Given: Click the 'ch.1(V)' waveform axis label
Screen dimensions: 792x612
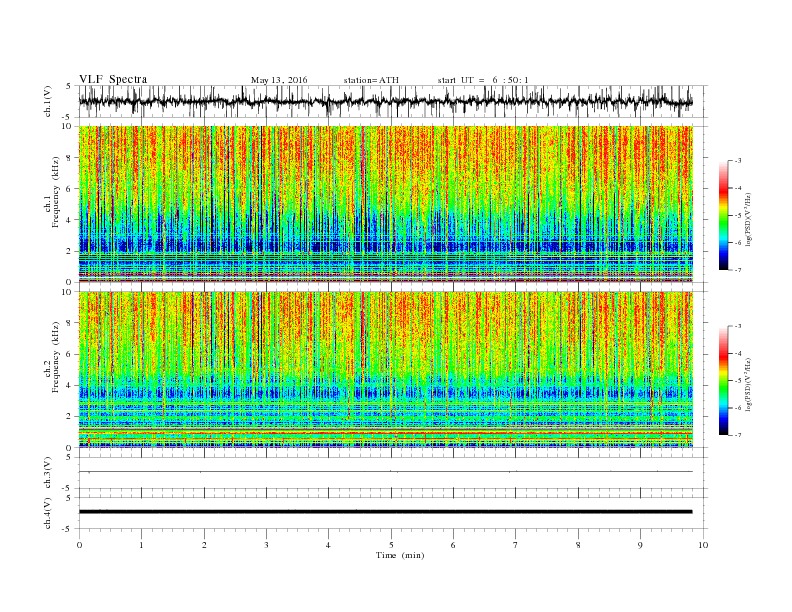Looking at the screenshot, I should pyautogui.click(x=47, y=101).
